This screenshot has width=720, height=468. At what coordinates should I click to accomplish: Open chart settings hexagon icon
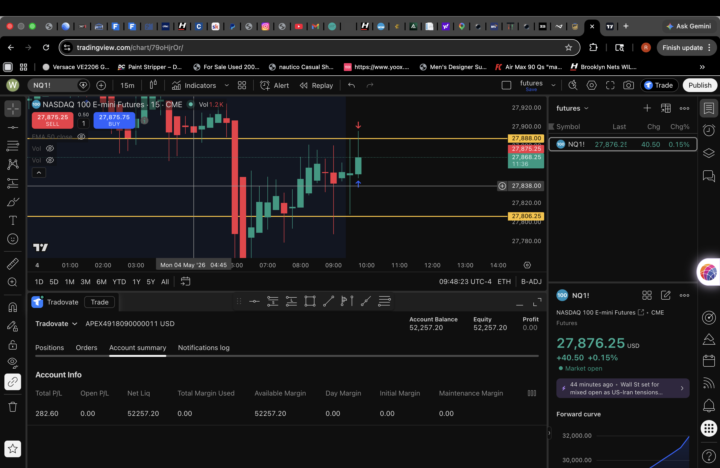(x=591, y=85)
